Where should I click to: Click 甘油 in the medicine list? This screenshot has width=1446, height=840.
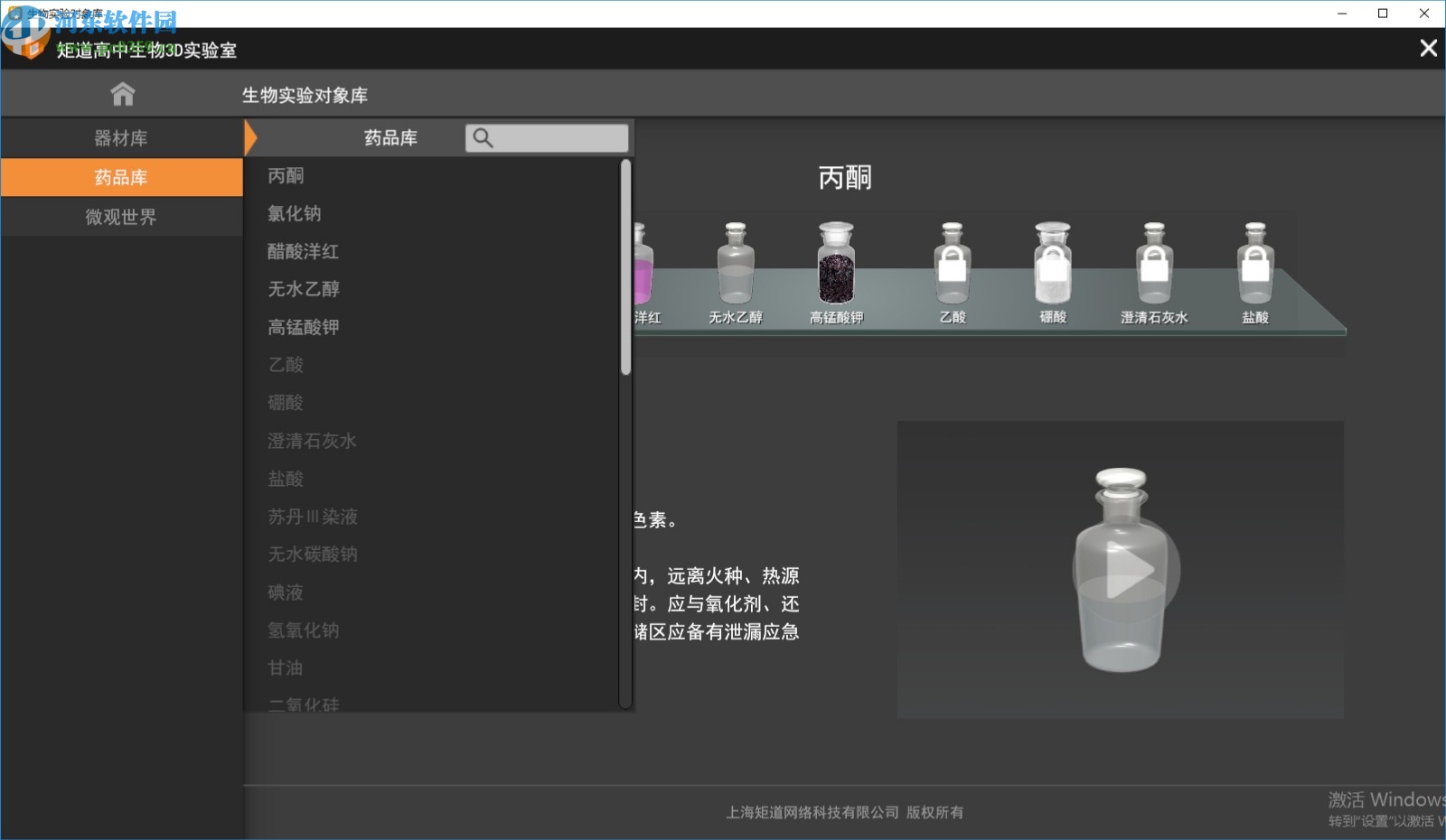[x=285, y=668]
